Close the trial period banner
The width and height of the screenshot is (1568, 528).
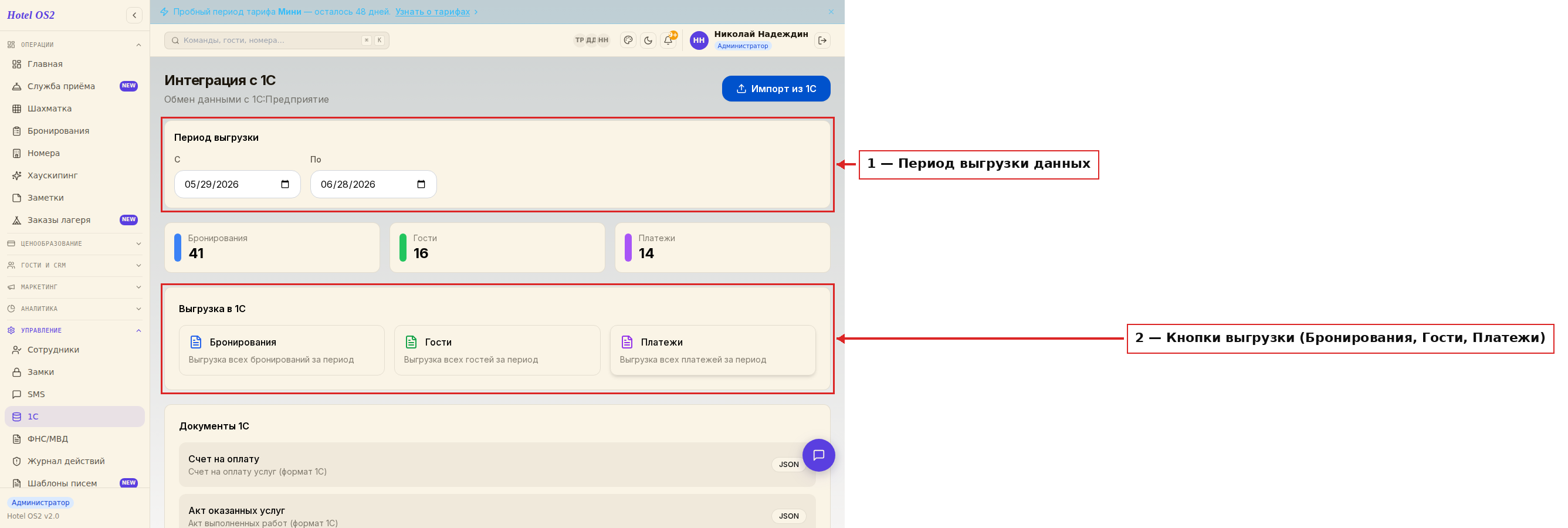(831, 12)
